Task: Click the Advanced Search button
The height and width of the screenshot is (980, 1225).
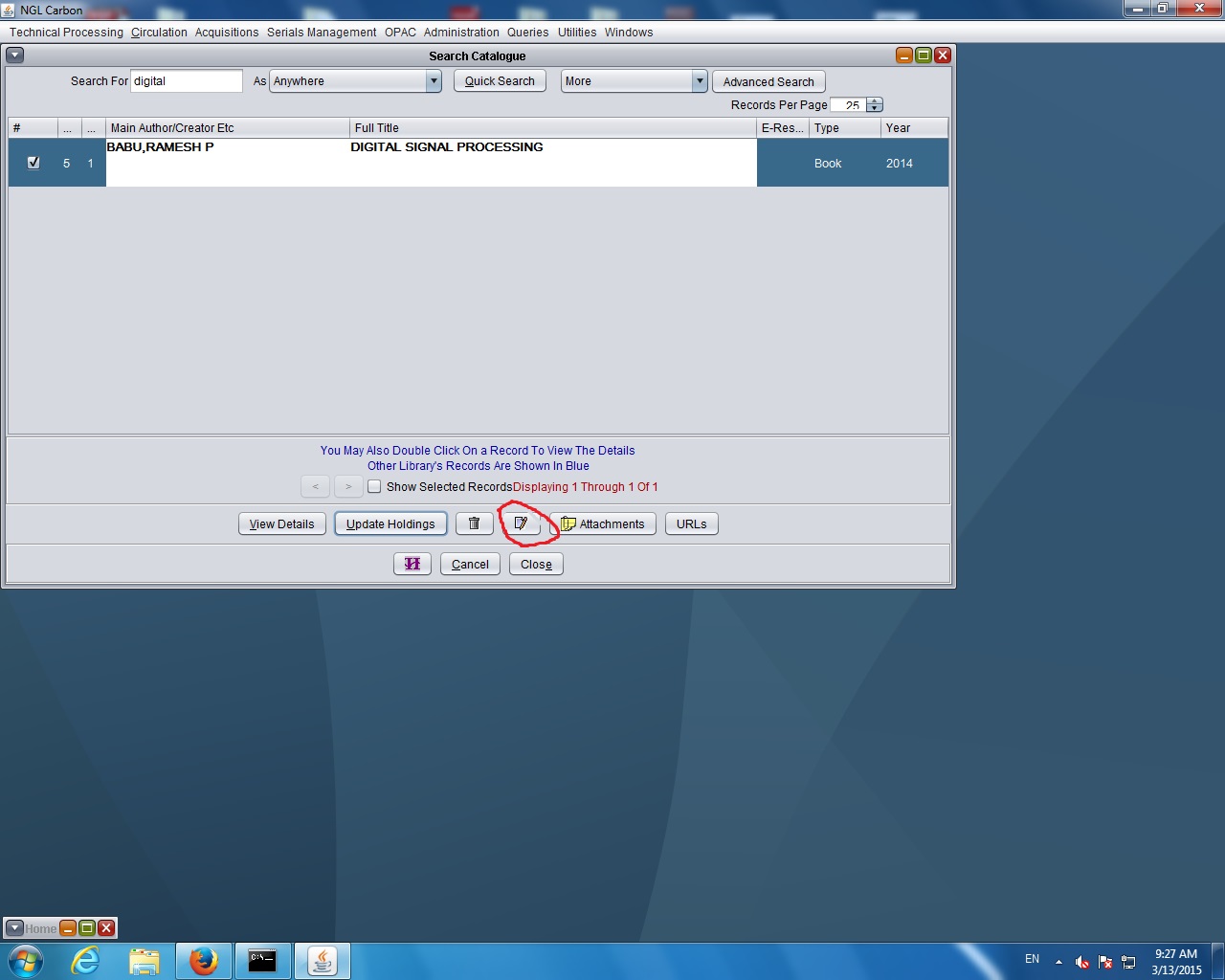Action: pos(768,81)
